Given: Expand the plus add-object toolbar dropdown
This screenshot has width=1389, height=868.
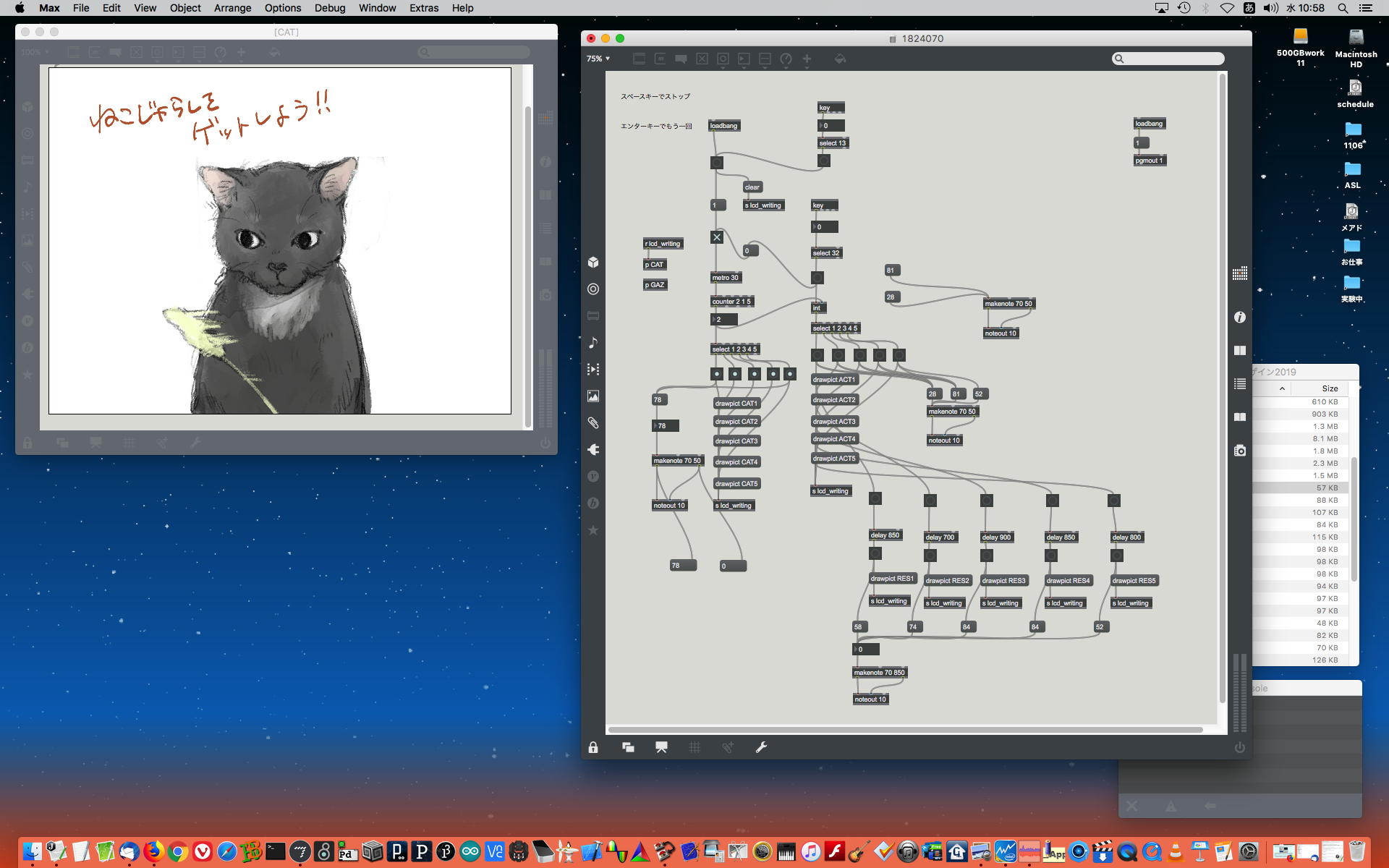Looking at the screenshot, I should (x=807, y=59).
